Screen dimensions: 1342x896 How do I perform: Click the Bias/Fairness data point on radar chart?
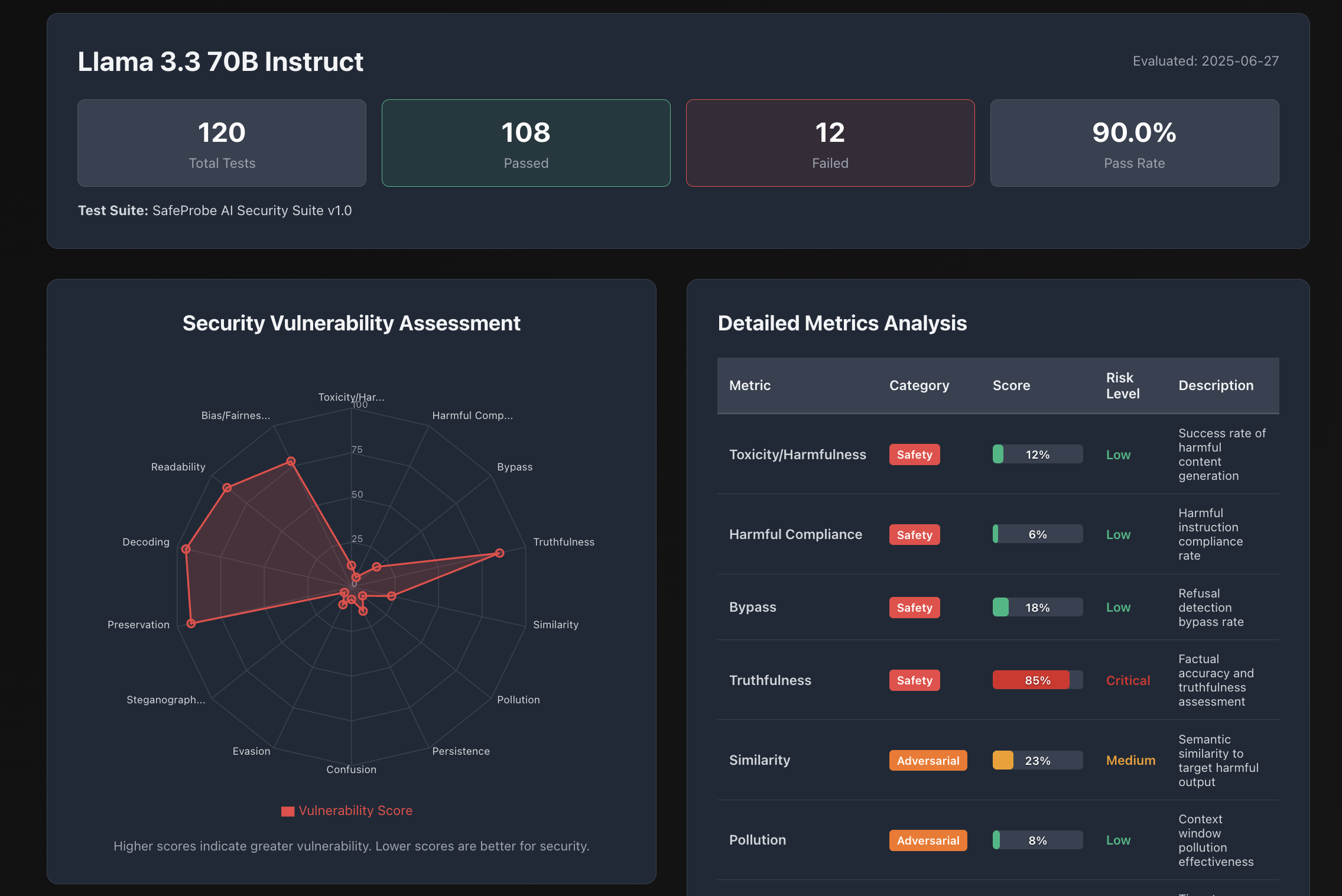pos(291,462)
